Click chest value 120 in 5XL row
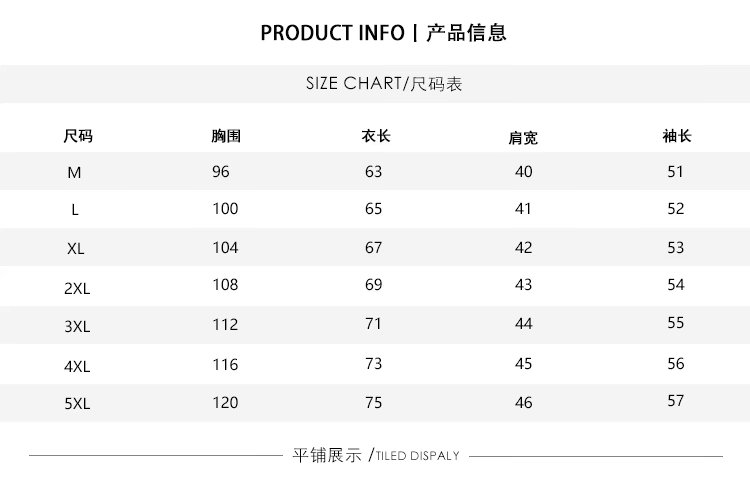The height and width of the screenshot is (495, 750). [x=225, y=403]
